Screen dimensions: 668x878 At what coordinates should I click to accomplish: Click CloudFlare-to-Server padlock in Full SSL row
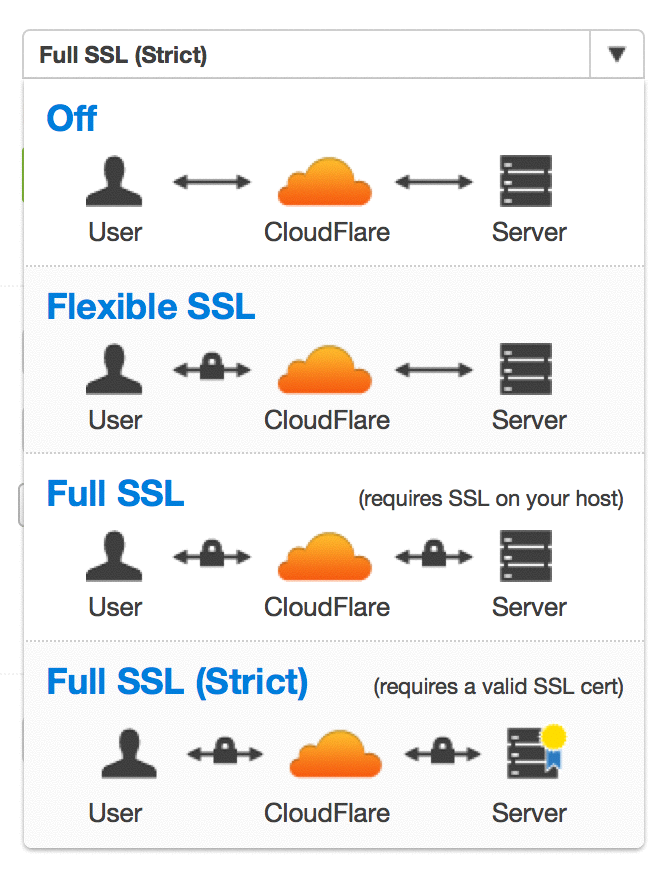(434, 554)
